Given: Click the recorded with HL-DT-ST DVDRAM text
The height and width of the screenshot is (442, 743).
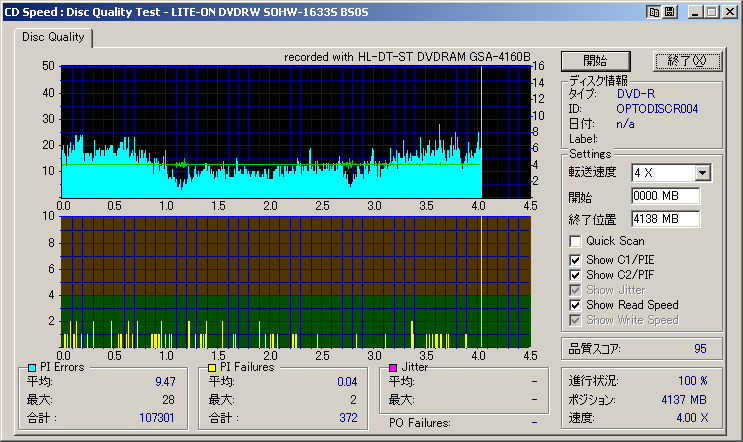Looking at the screenshot, I should tap(407, 57).
